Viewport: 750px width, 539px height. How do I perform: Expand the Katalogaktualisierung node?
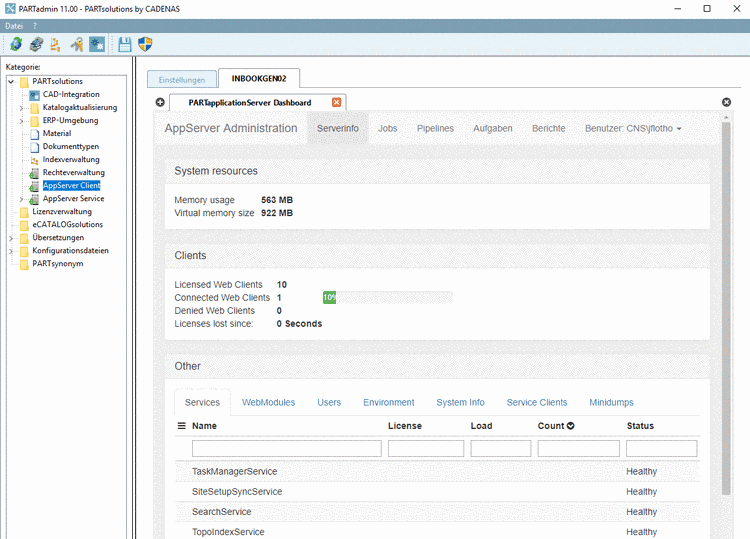pyautogui.click(x=21, y=108)
